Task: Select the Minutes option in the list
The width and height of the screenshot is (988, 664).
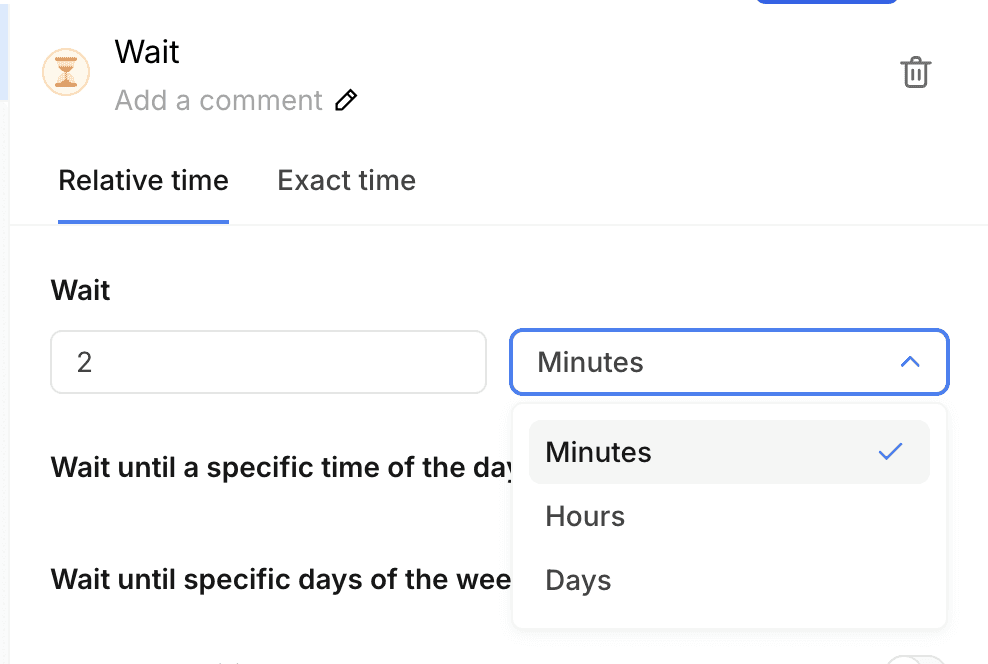Action: pos(598,452)
